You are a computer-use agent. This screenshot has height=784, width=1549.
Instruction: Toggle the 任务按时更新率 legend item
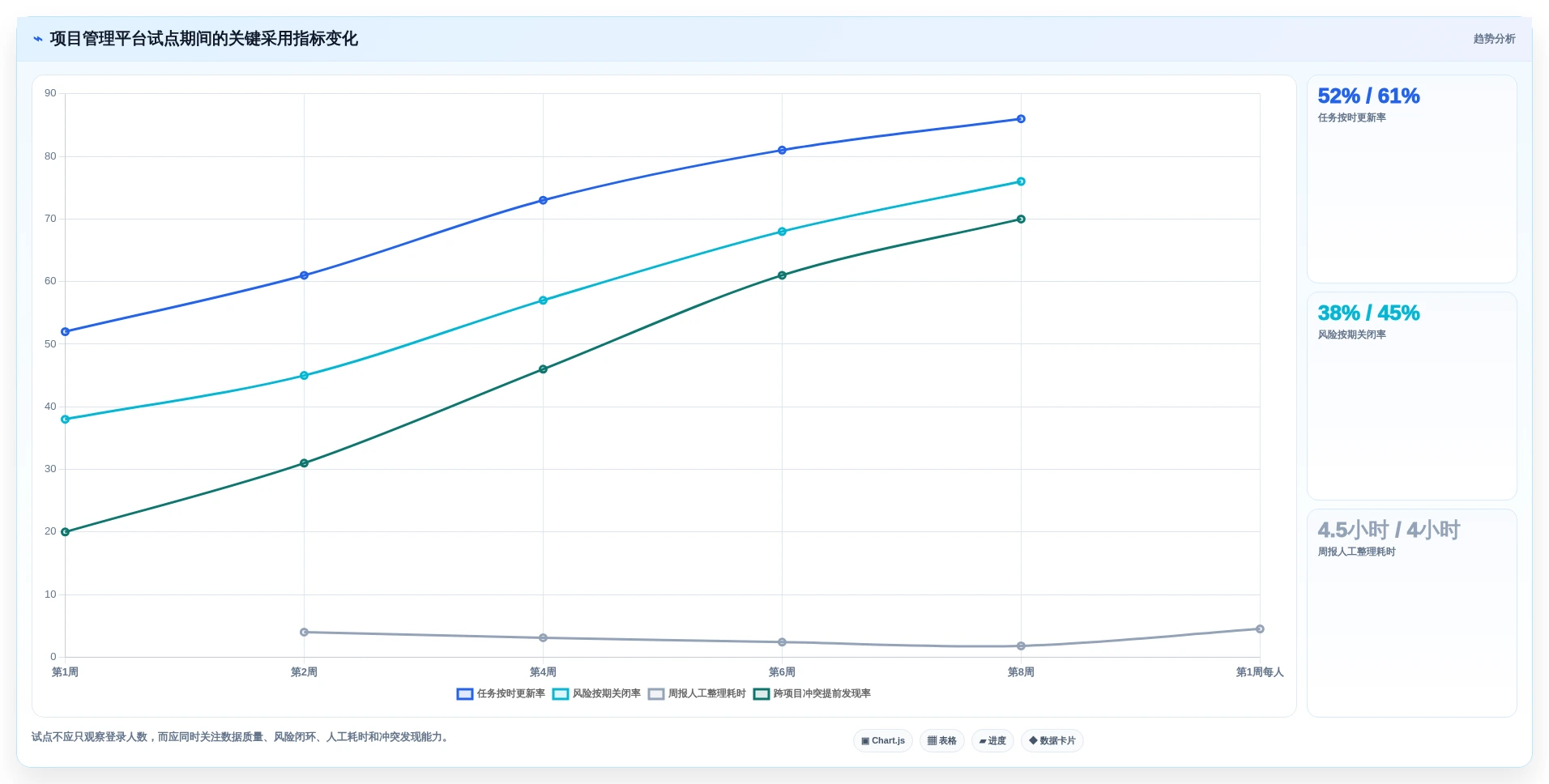click(x=501, y=694)
